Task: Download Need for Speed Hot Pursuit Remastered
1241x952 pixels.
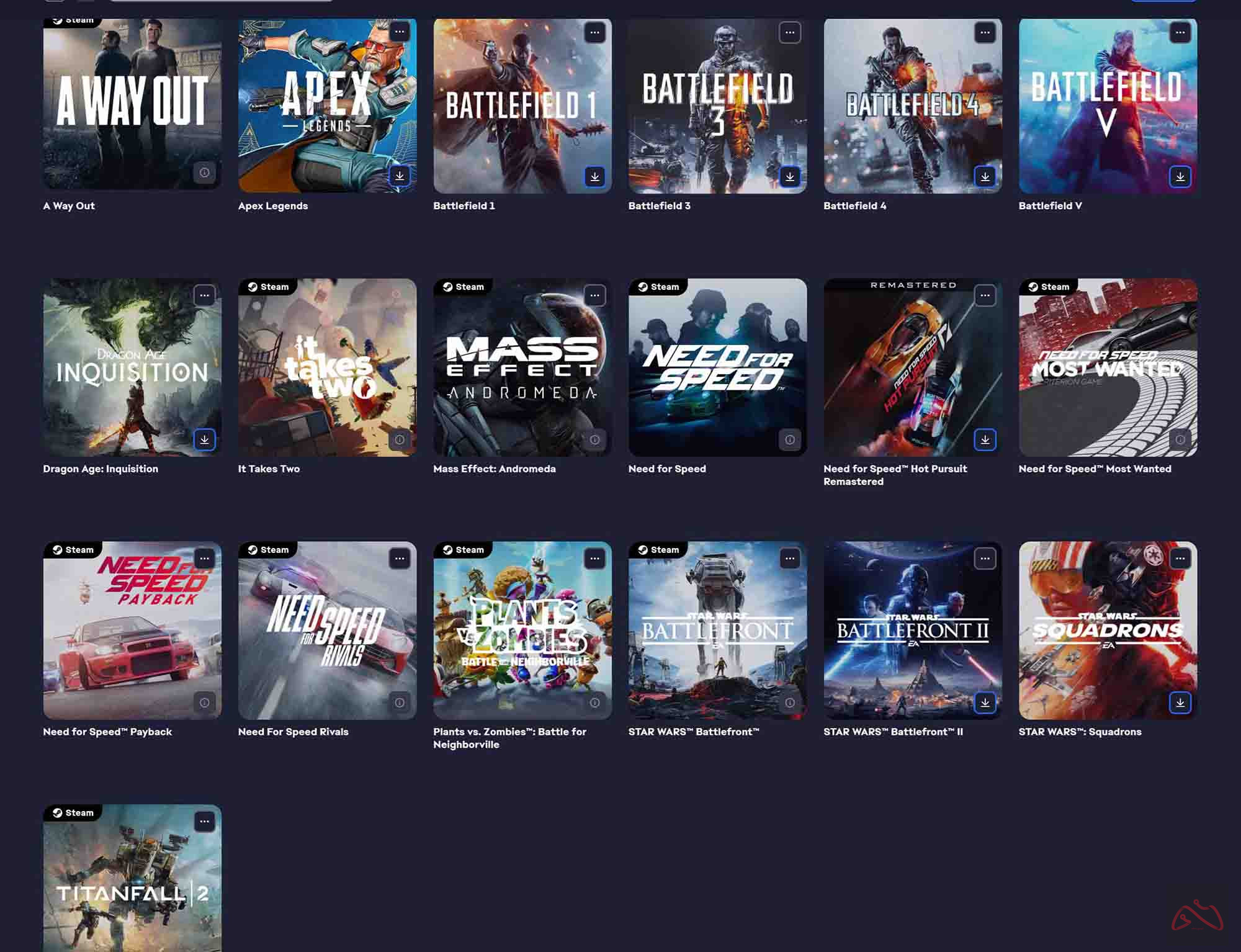Action: [x=985, y=439]
